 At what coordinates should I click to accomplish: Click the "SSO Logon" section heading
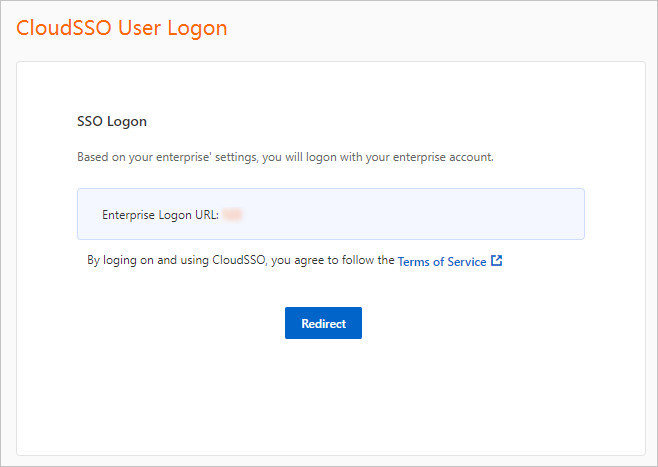coord(112,122)
